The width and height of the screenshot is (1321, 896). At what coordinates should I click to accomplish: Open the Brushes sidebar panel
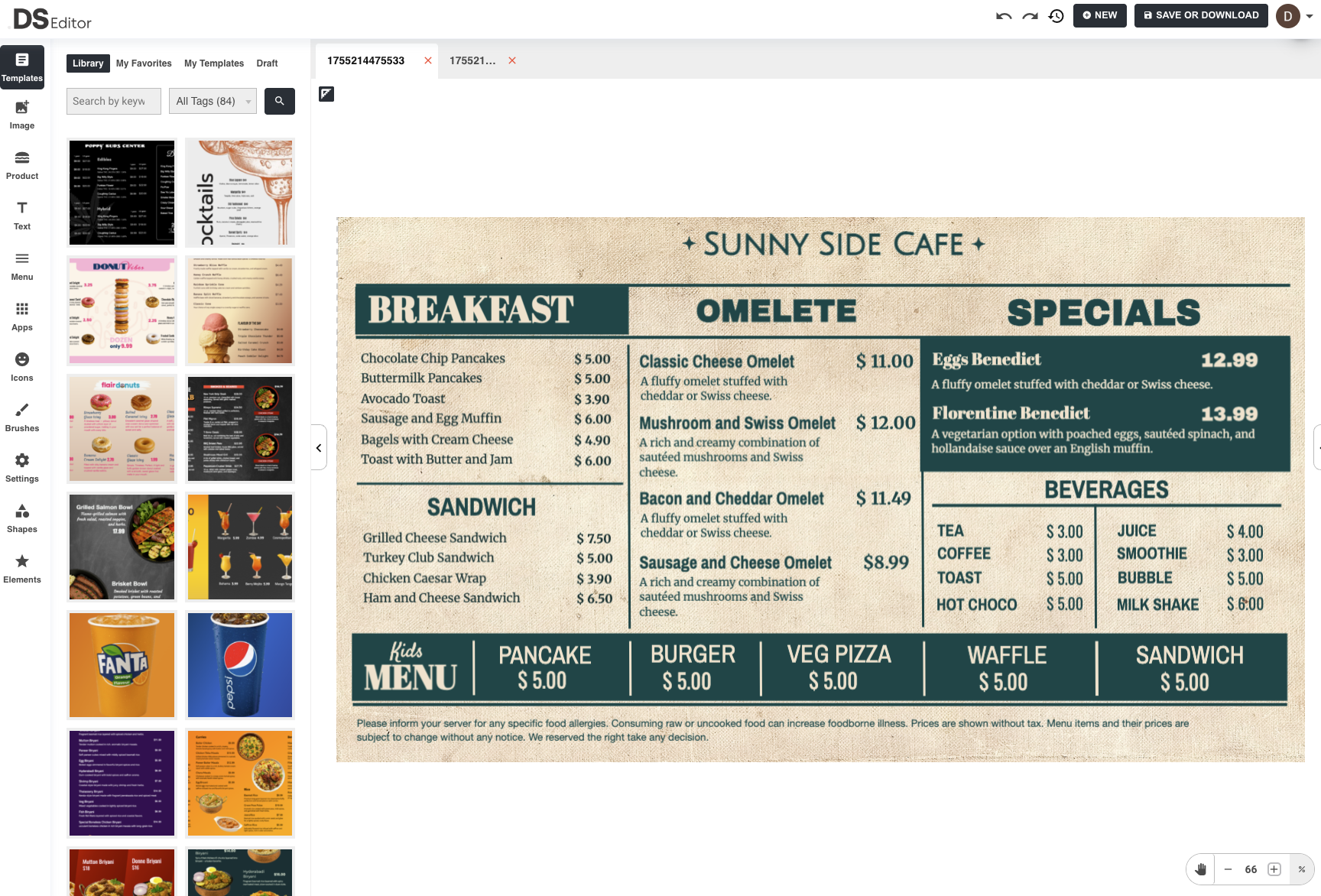click(22, 418)
